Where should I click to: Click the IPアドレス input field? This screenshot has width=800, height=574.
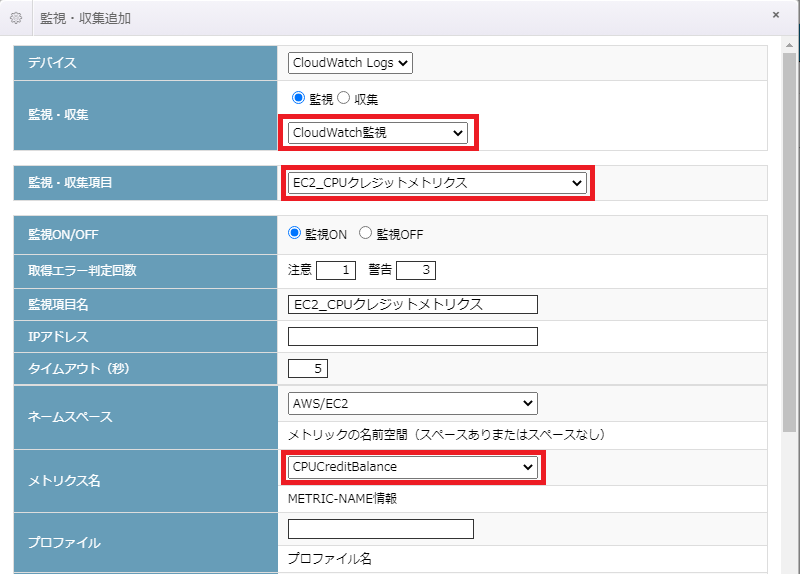(413, 337)
